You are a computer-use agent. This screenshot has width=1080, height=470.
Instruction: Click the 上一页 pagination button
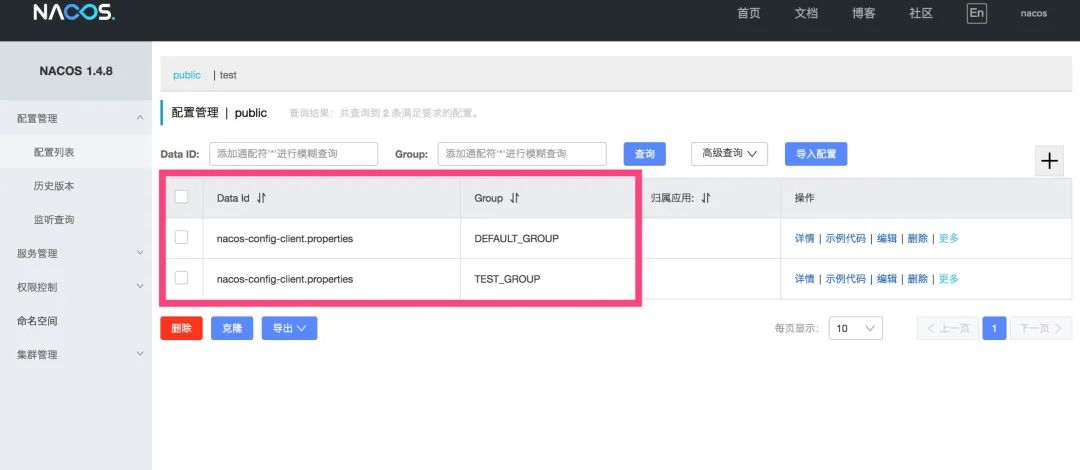coord(948,329)
